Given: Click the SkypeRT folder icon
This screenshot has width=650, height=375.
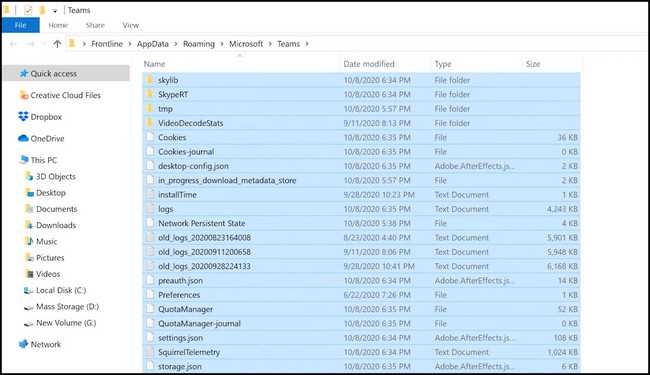Looking at the screenshot, I should pyautogui.click(x=150, y=94).
